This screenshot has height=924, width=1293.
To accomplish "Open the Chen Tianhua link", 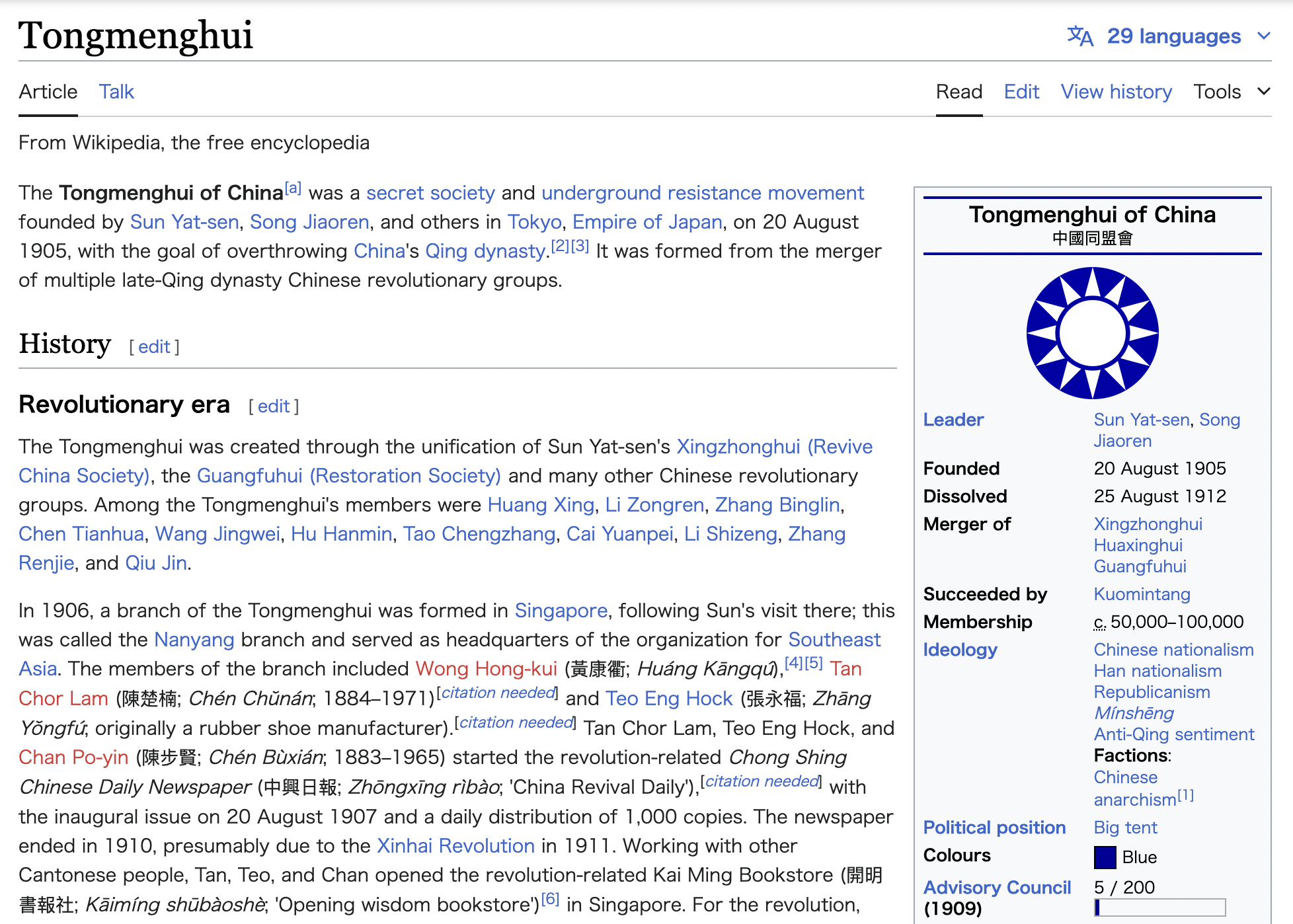I will (x=81, y=534).
